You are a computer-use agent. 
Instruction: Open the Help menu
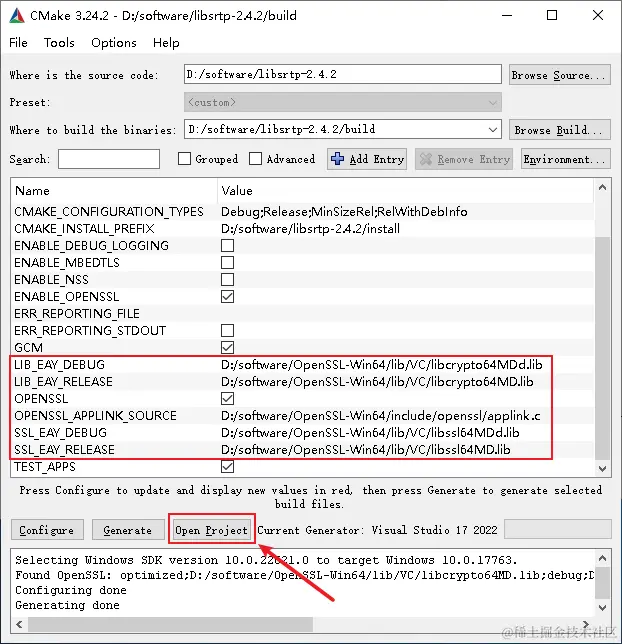point(166,43)
